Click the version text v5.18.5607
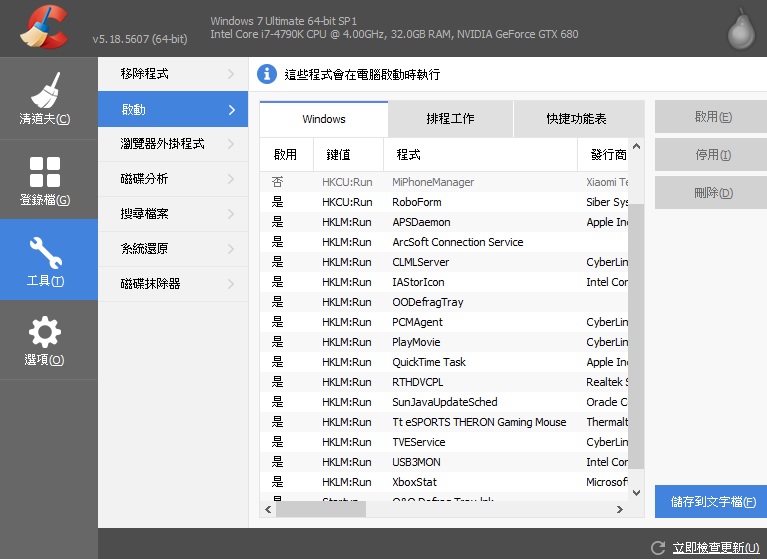The width and height of the screenshot is (767, 559). pos(140,39)
